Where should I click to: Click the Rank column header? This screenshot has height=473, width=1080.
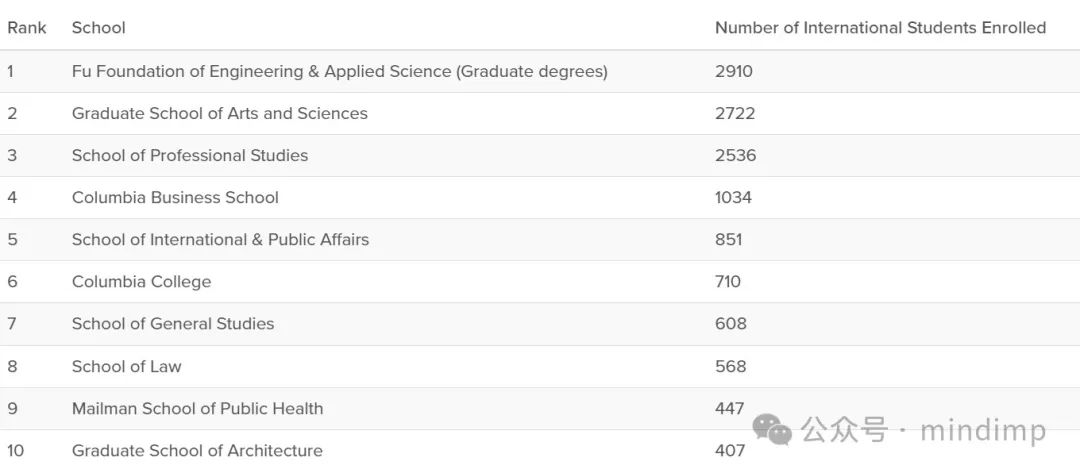27,28
